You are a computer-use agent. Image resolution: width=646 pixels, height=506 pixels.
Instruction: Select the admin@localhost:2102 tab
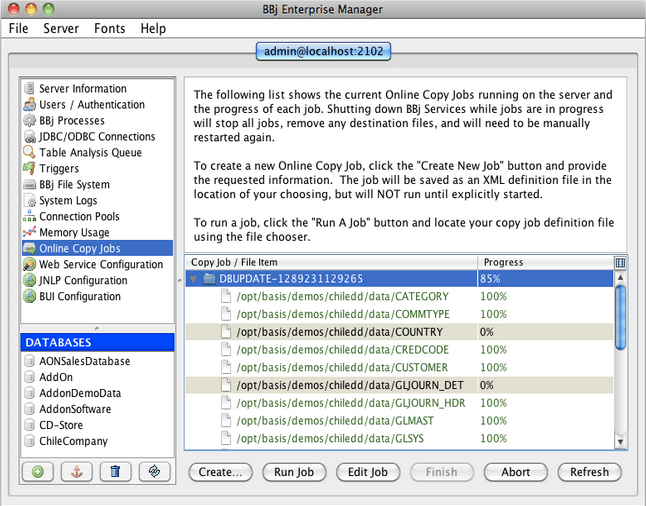click(x=323, y=52)
